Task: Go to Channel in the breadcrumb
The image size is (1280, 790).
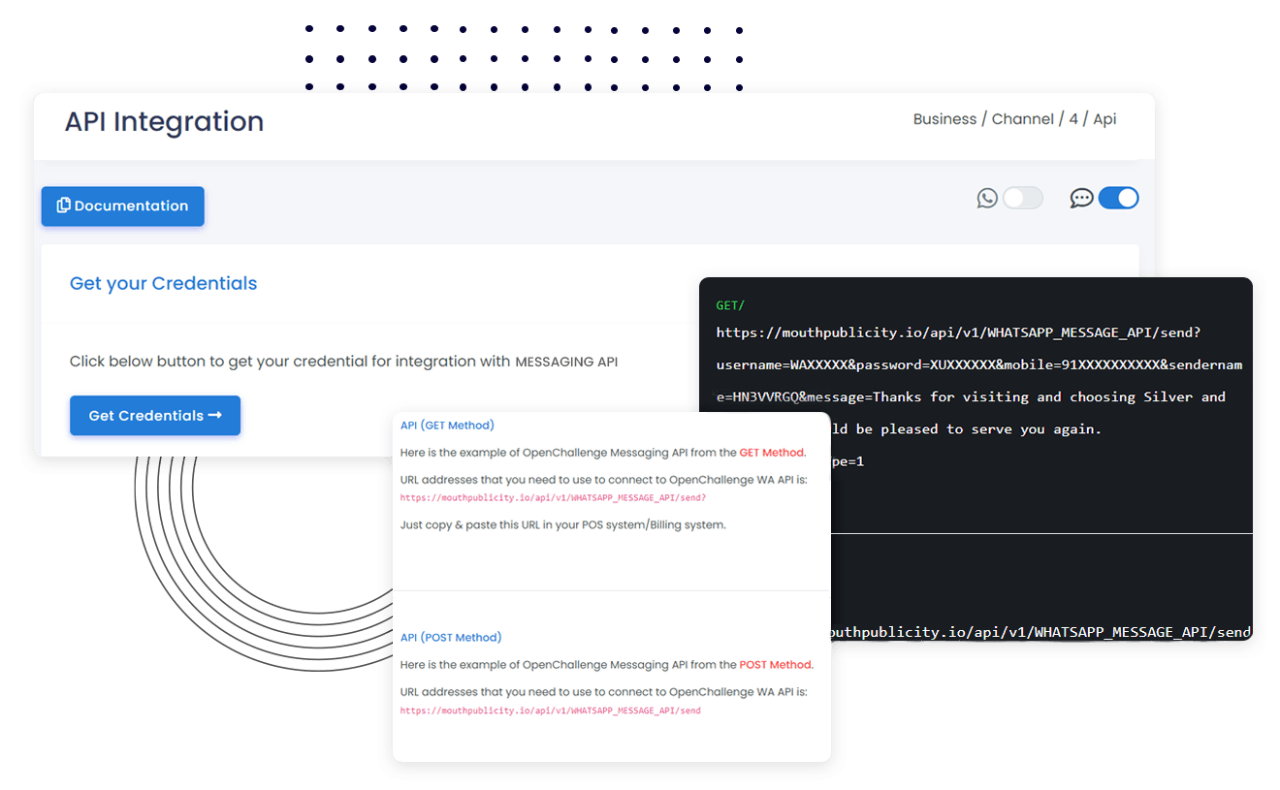Action: click(1023, 119)
